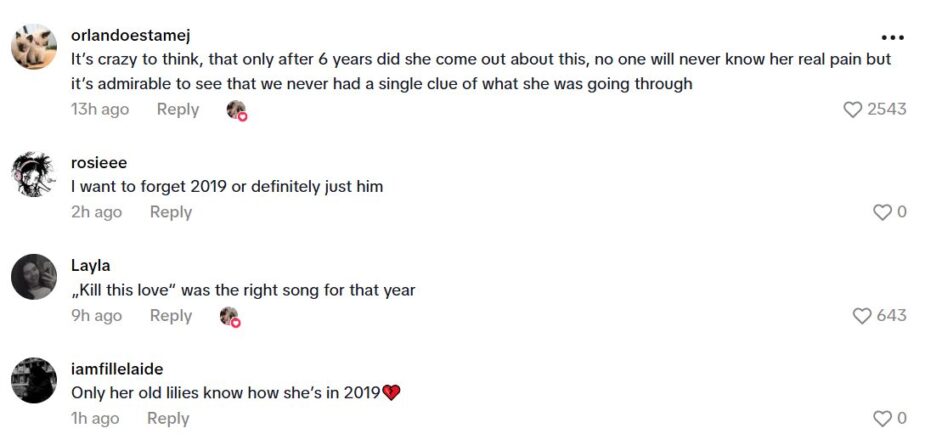
Task: Click the 2543 like count
Action: point(886,109)
